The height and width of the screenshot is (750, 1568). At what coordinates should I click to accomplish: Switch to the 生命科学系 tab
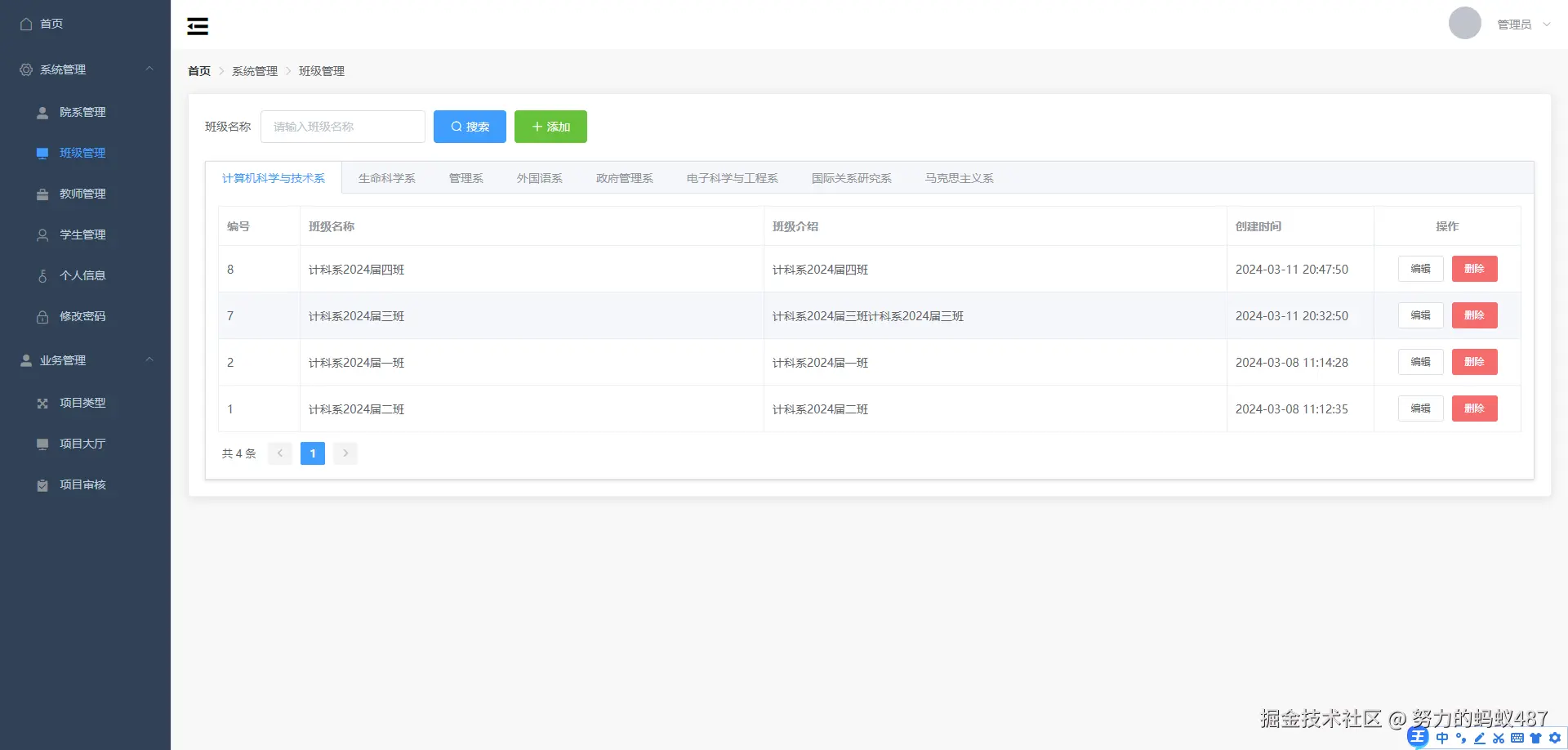[x=387, y=178]
